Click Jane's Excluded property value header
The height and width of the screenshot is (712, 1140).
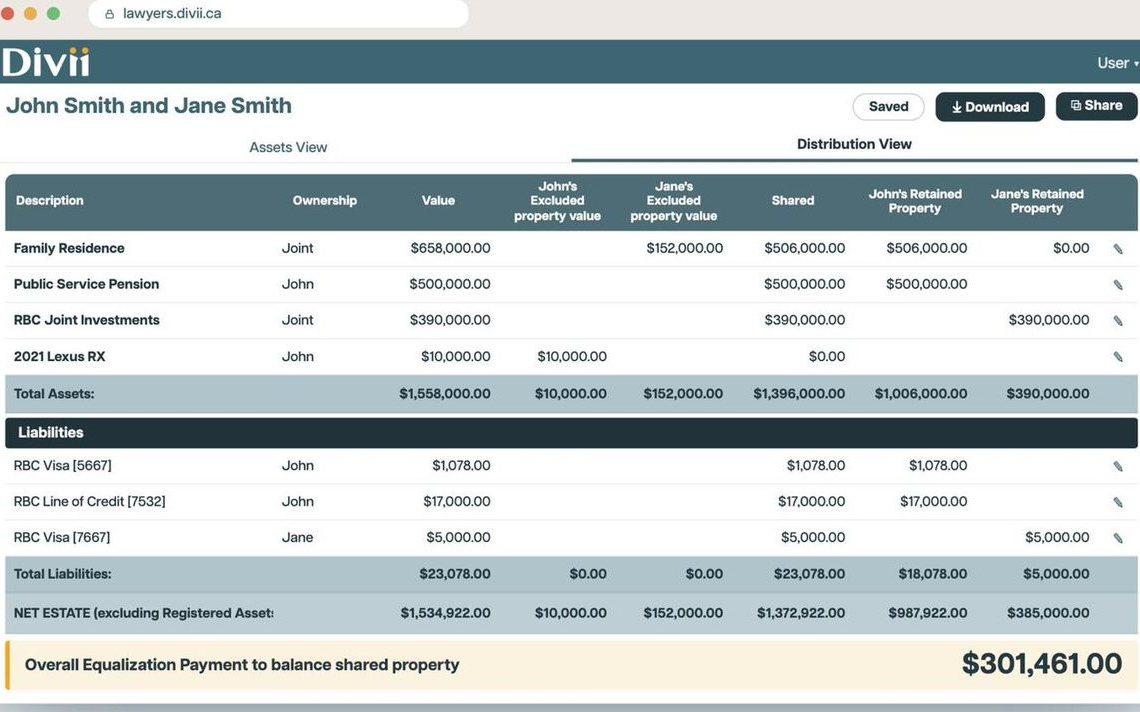pyautogui.click(x=673, y=201)
